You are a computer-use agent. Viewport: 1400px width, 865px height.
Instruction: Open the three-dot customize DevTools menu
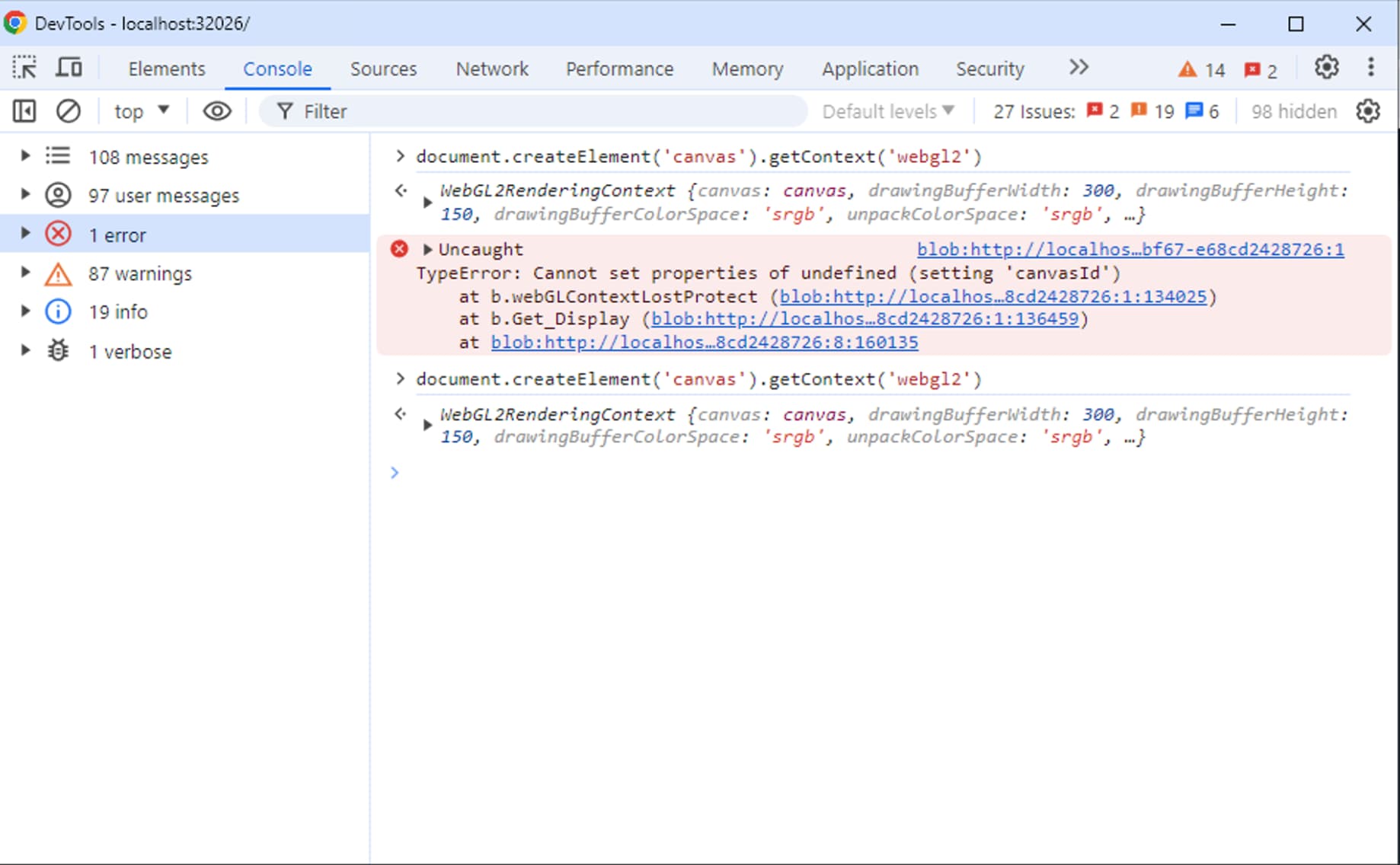(x=1370, y=68)
